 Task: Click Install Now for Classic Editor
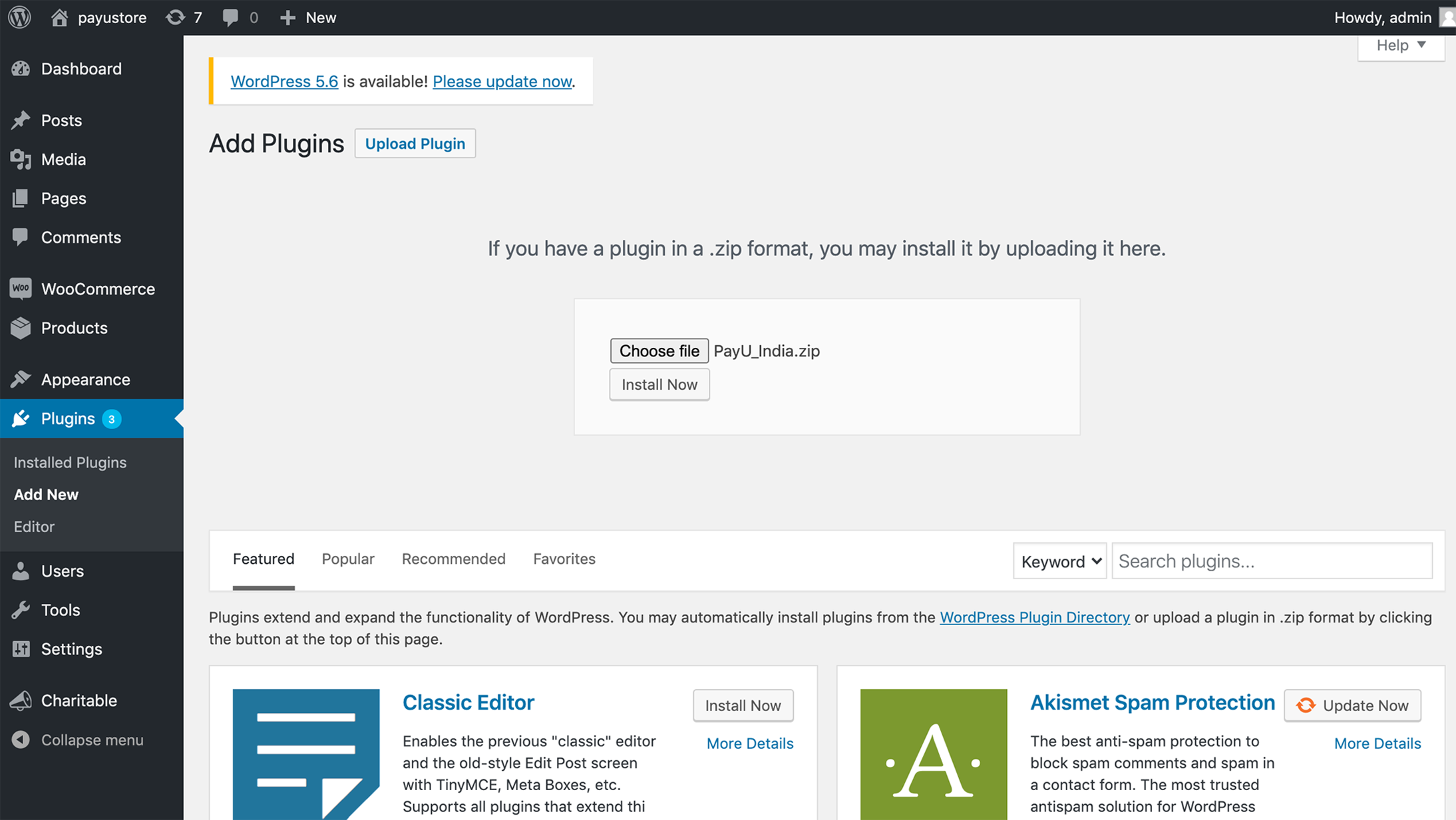pos(742,705)
